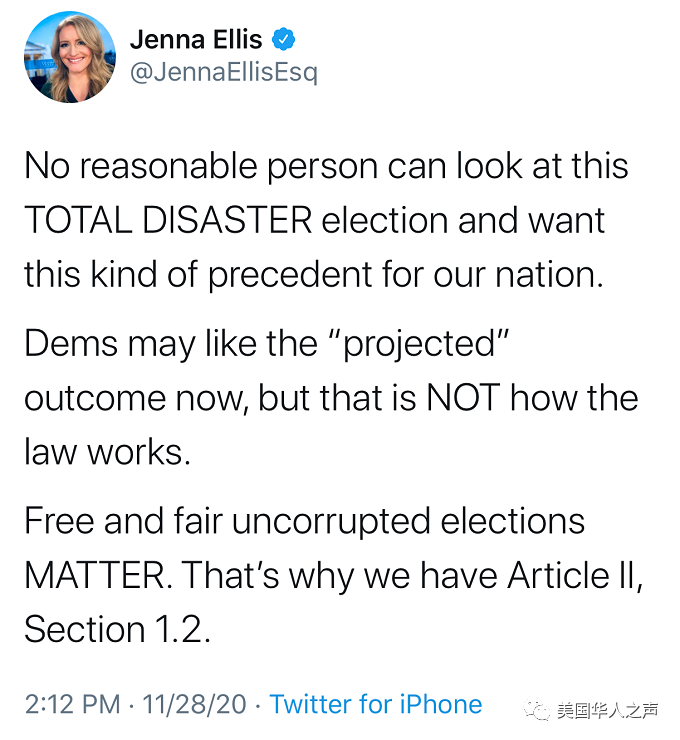Image resolution: width=680 pixels, height=740 pixels.
Task: Click the "Section 1.2." text
Action: pos(117,629)
